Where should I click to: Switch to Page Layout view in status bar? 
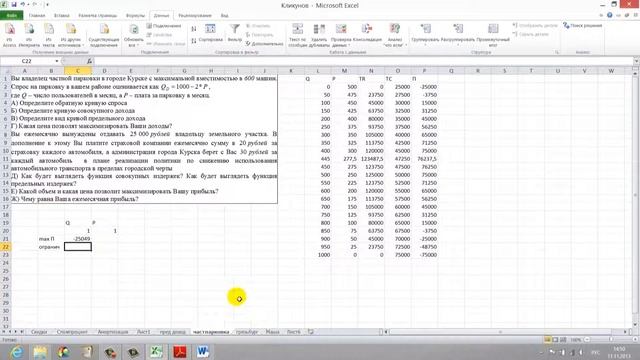point(555,340)
